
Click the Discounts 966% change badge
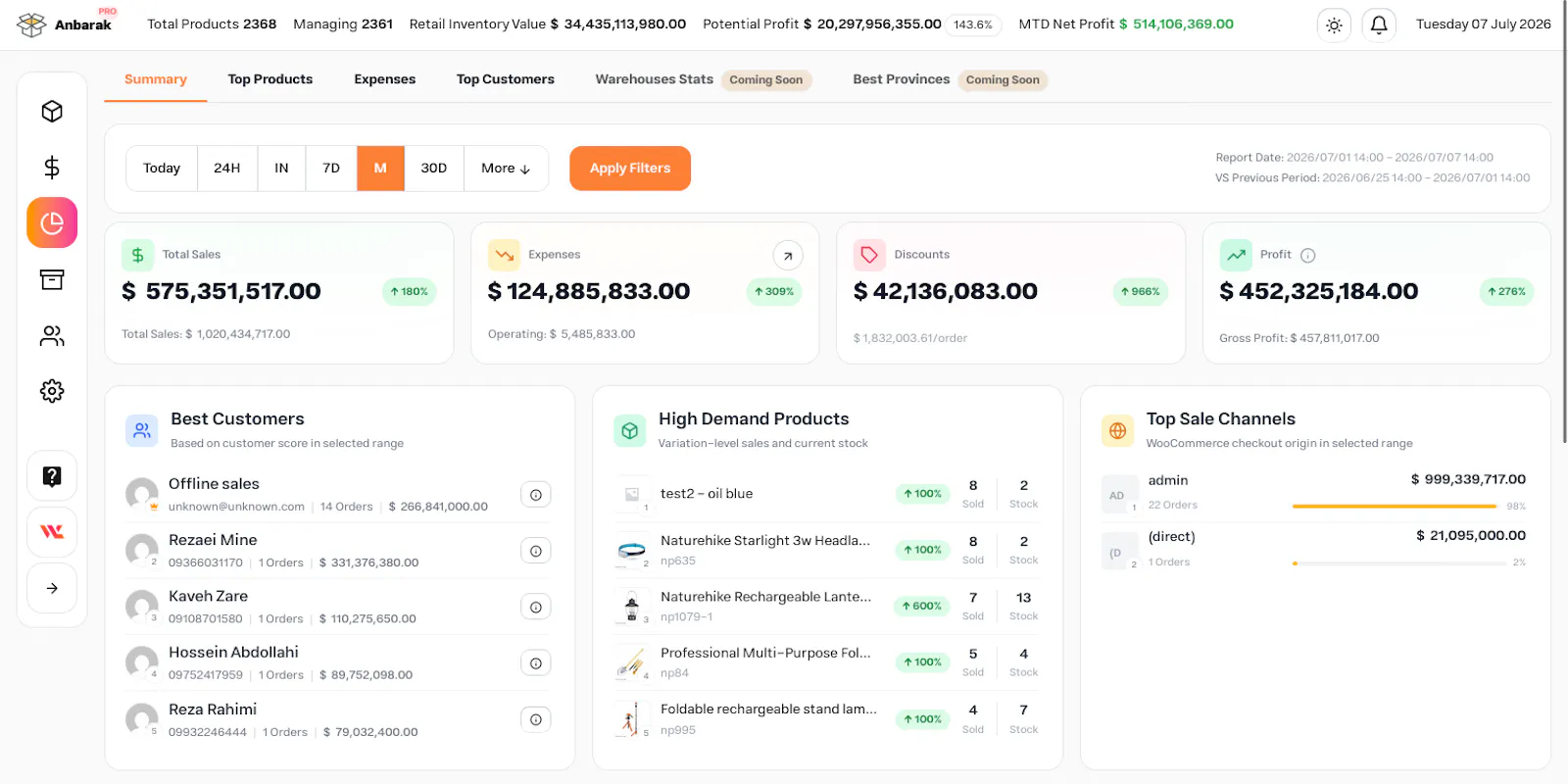point(1141,292)
